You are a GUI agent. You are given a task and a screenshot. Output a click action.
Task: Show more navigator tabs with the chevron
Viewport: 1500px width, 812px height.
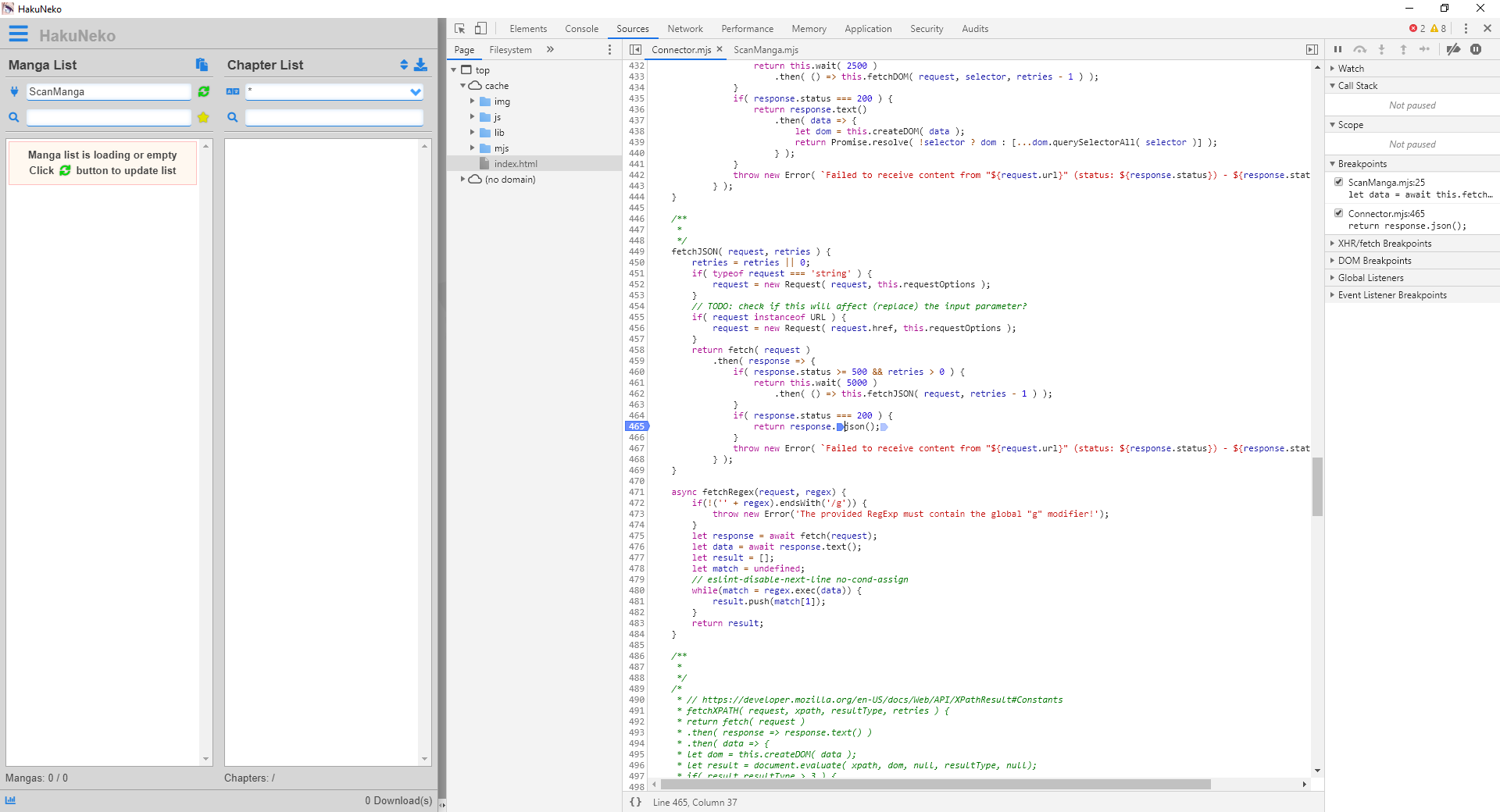550,49
